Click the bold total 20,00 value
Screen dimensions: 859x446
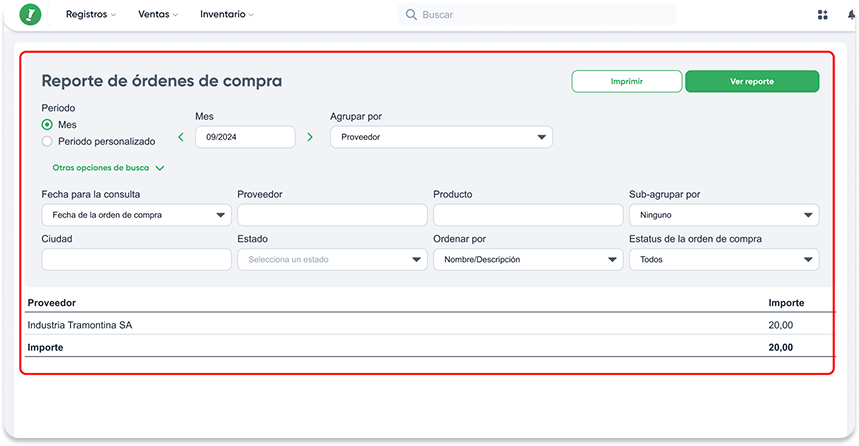[x=781, y=347]
